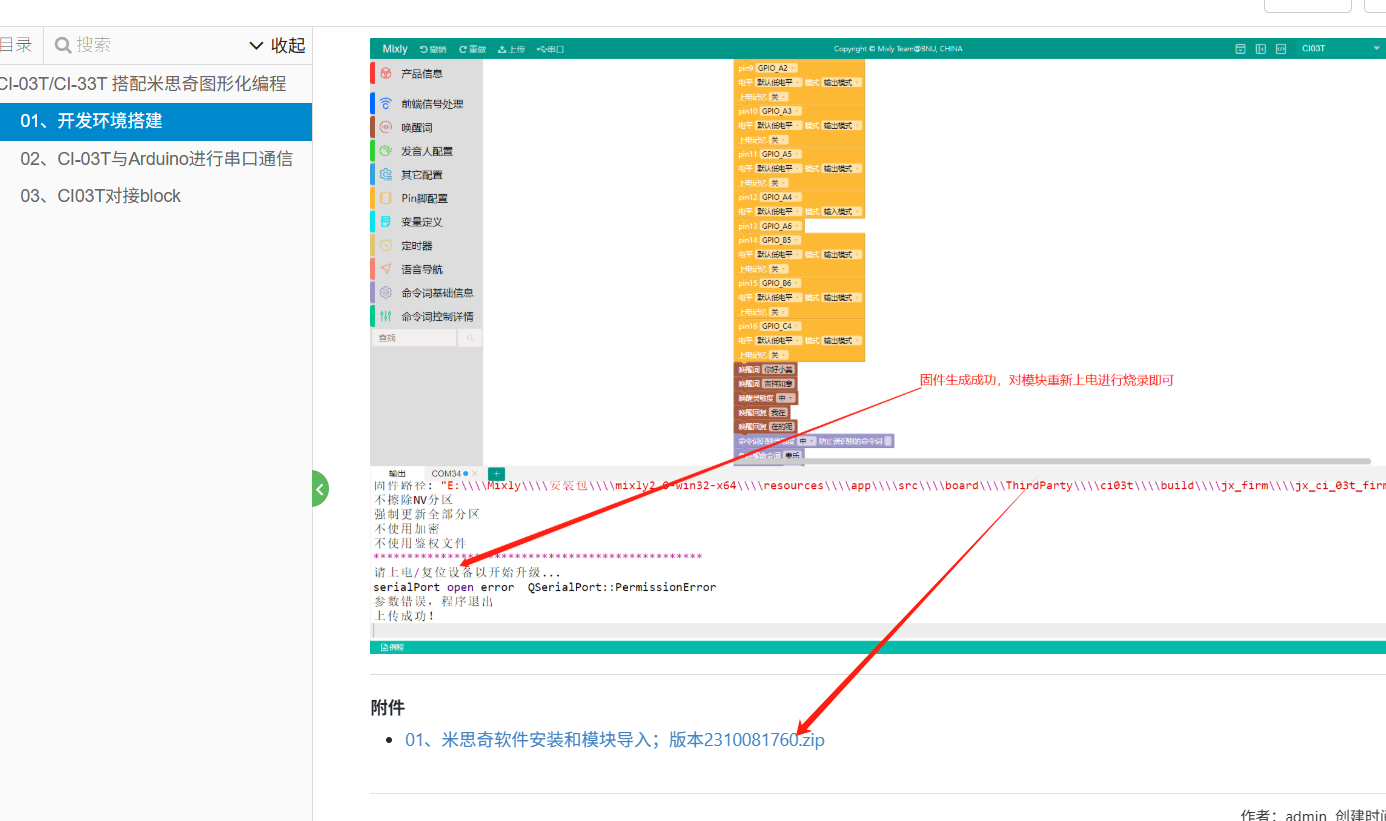Download the 米思奇软件安装和模块导入 zip attachment
Viewport: 1386px width, 821px height.
point(614,740)
